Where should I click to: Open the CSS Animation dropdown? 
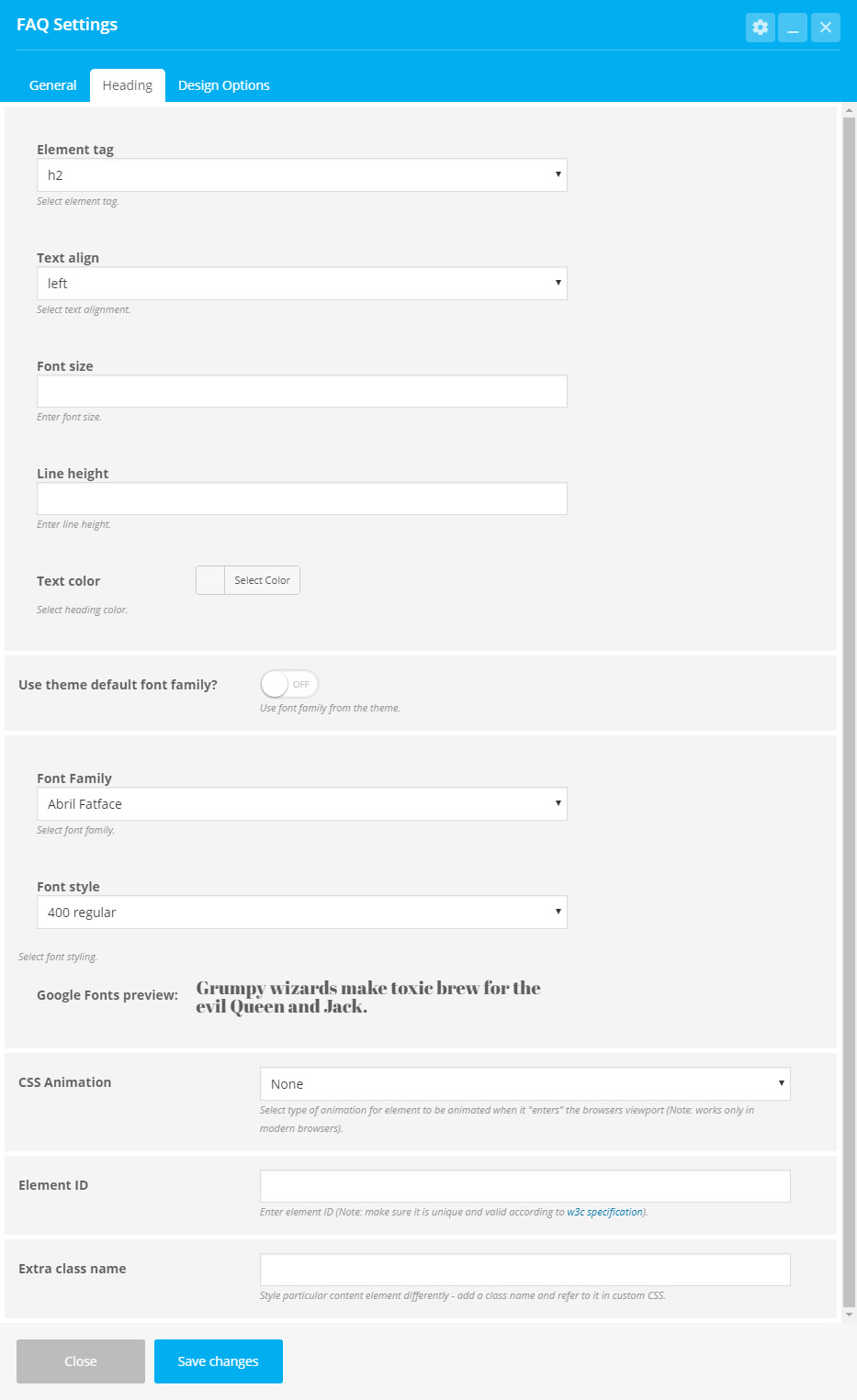point(525,1084)
